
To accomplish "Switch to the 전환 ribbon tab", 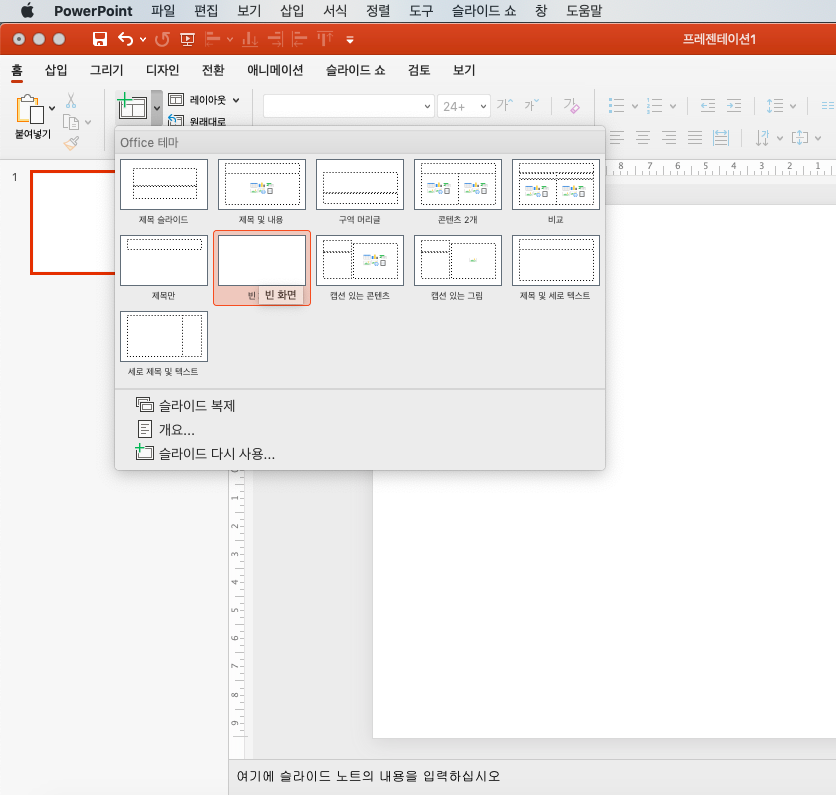I will coord(213,70).
